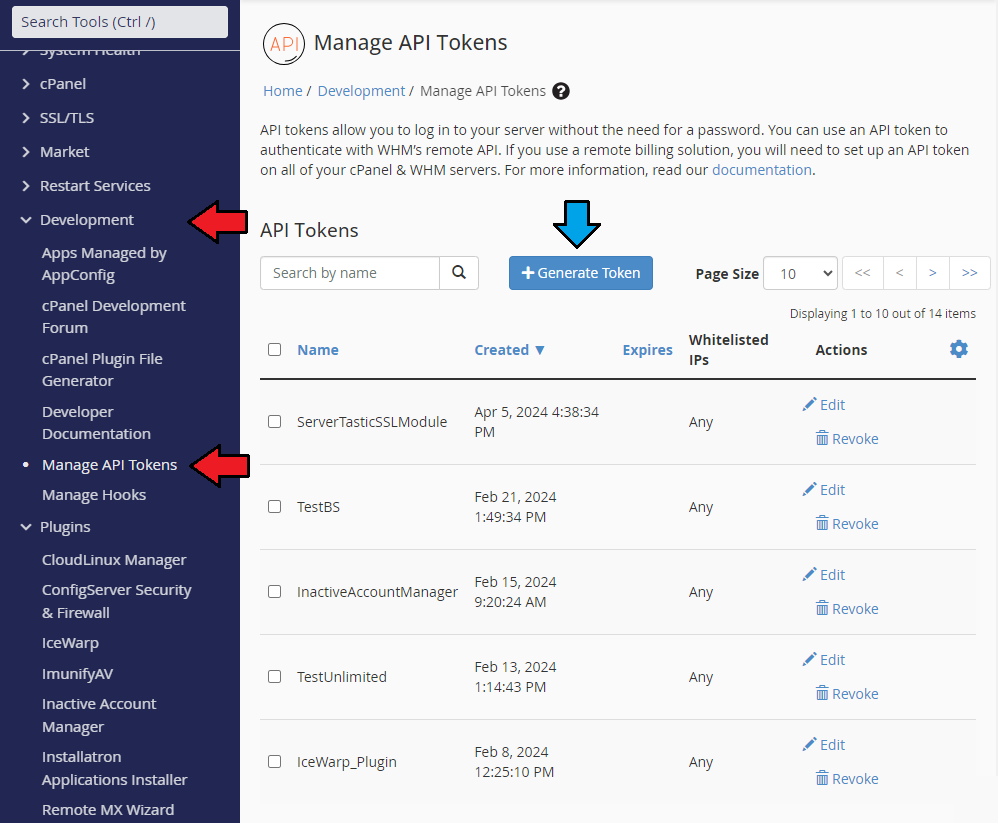Collapse the Development sidebar section
This screenshot has width=998, height=823.
point(78,220)
